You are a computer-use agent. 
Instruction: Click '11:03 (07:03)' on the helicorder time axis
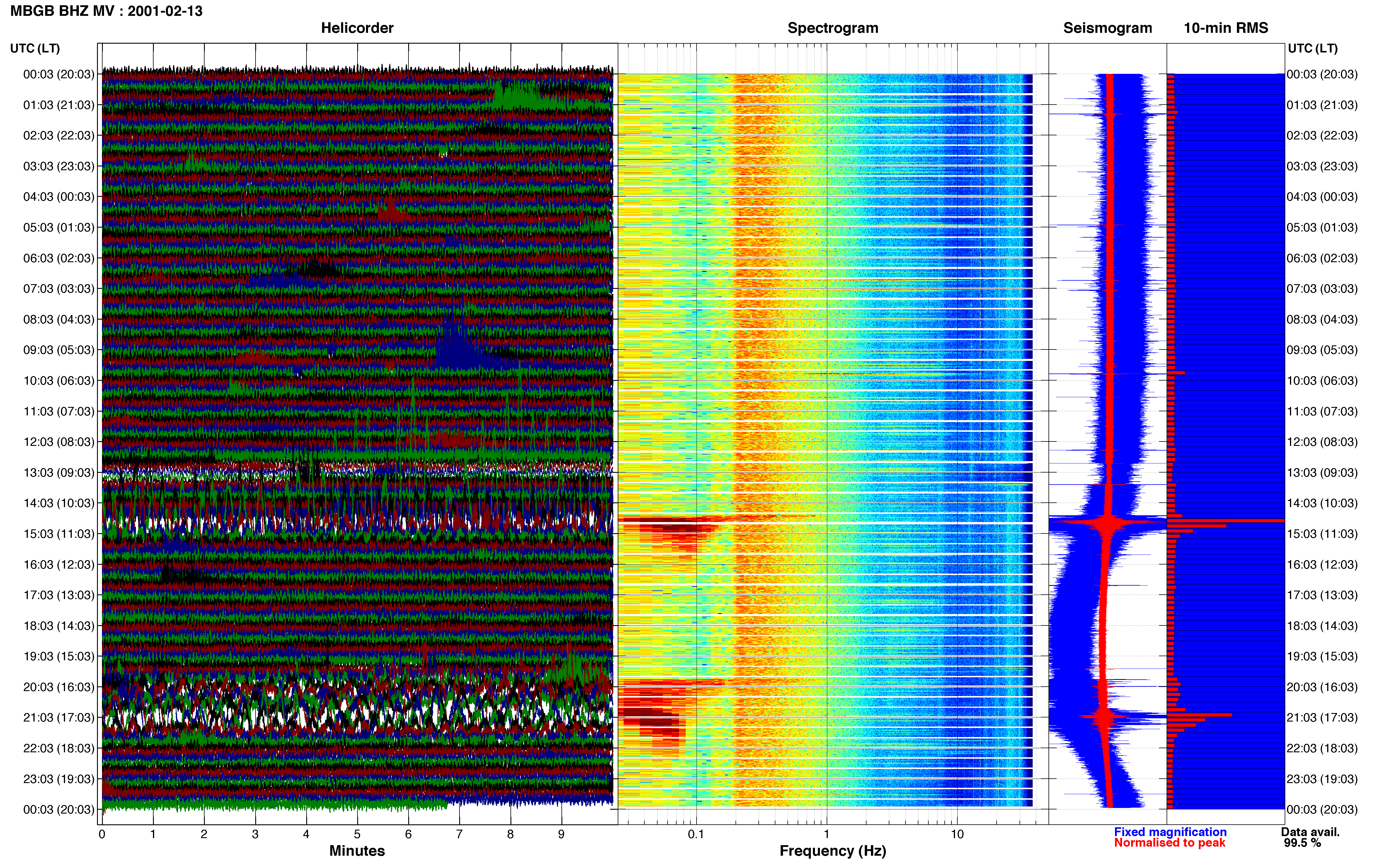click(x=59, y=412)
